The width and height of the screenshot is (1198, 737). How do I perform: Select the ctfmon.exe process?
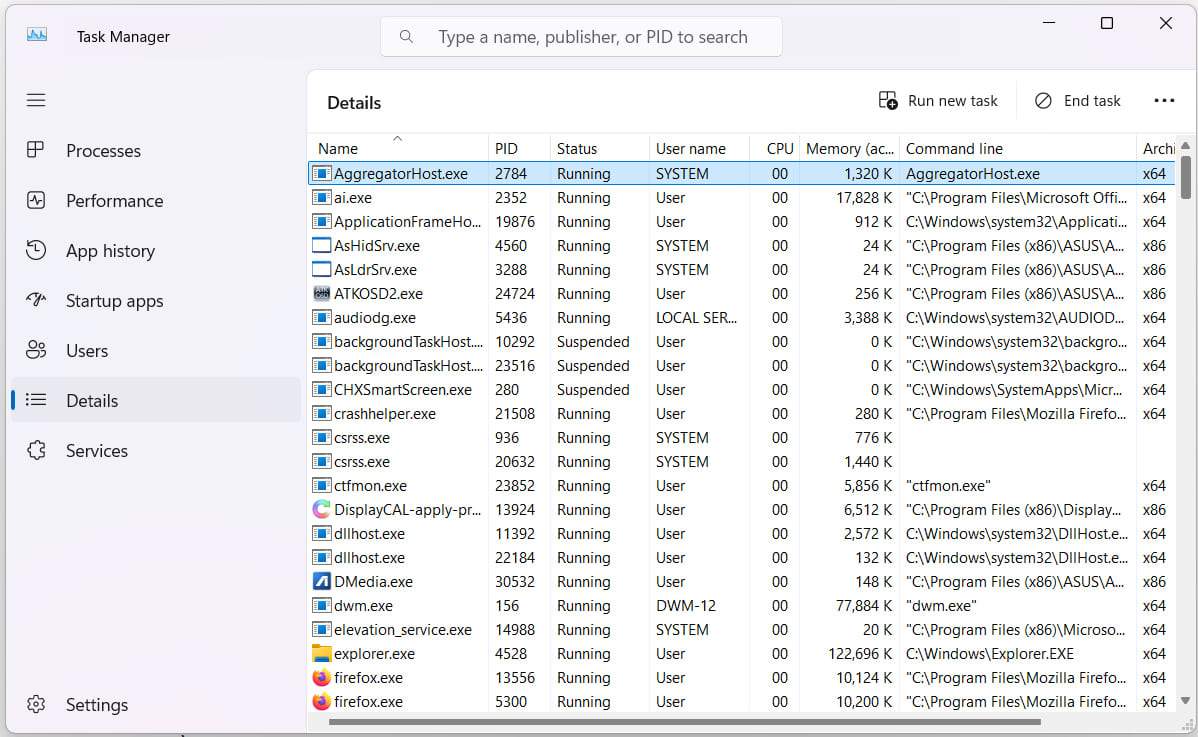(x=741, y=486)
